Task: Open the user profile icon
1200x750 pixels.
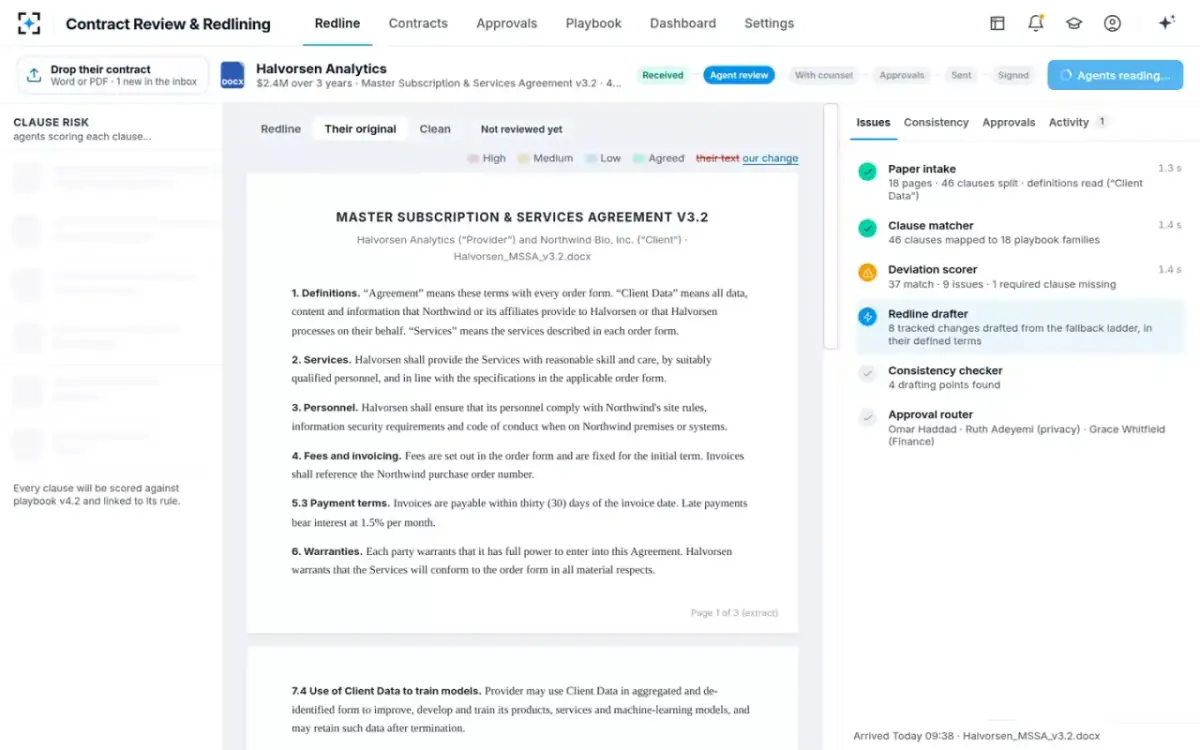Action: 1112,23
